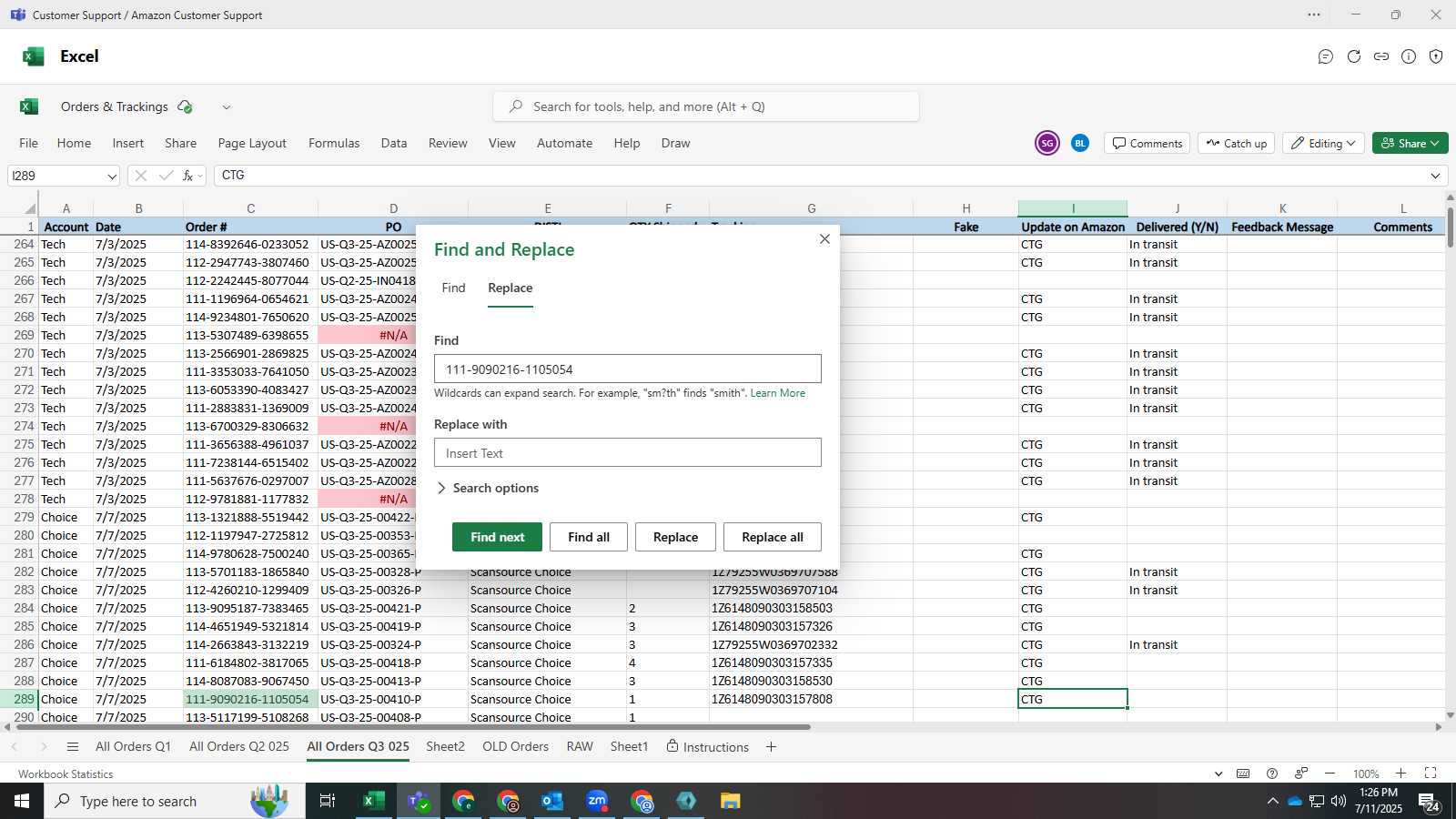Click the cancel formula X icon
This screenshot has height=819, width=1456.
(140, 176)
